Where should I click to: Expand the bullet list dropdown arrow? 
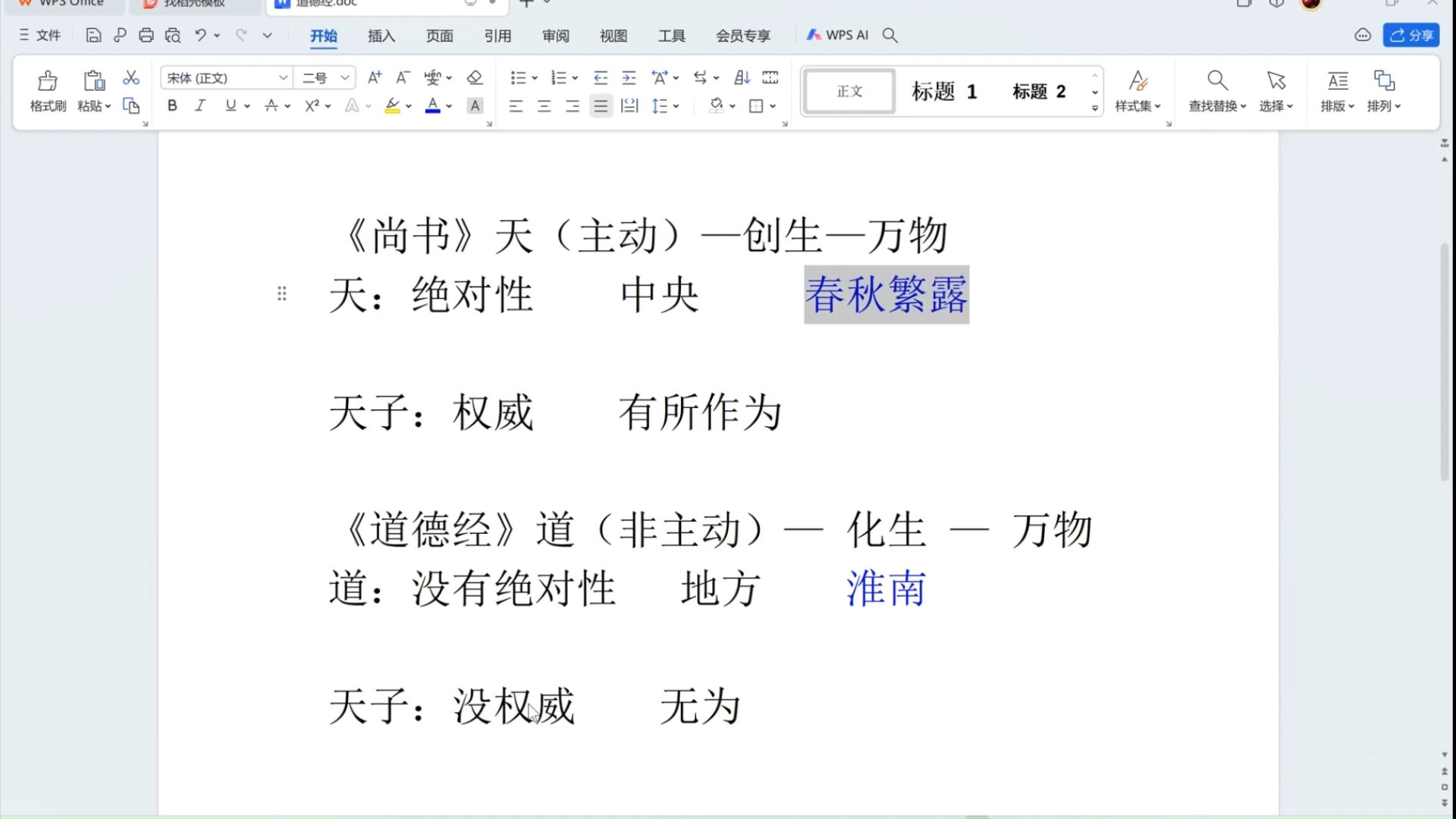pyautogui.click(x=535, y=78)
